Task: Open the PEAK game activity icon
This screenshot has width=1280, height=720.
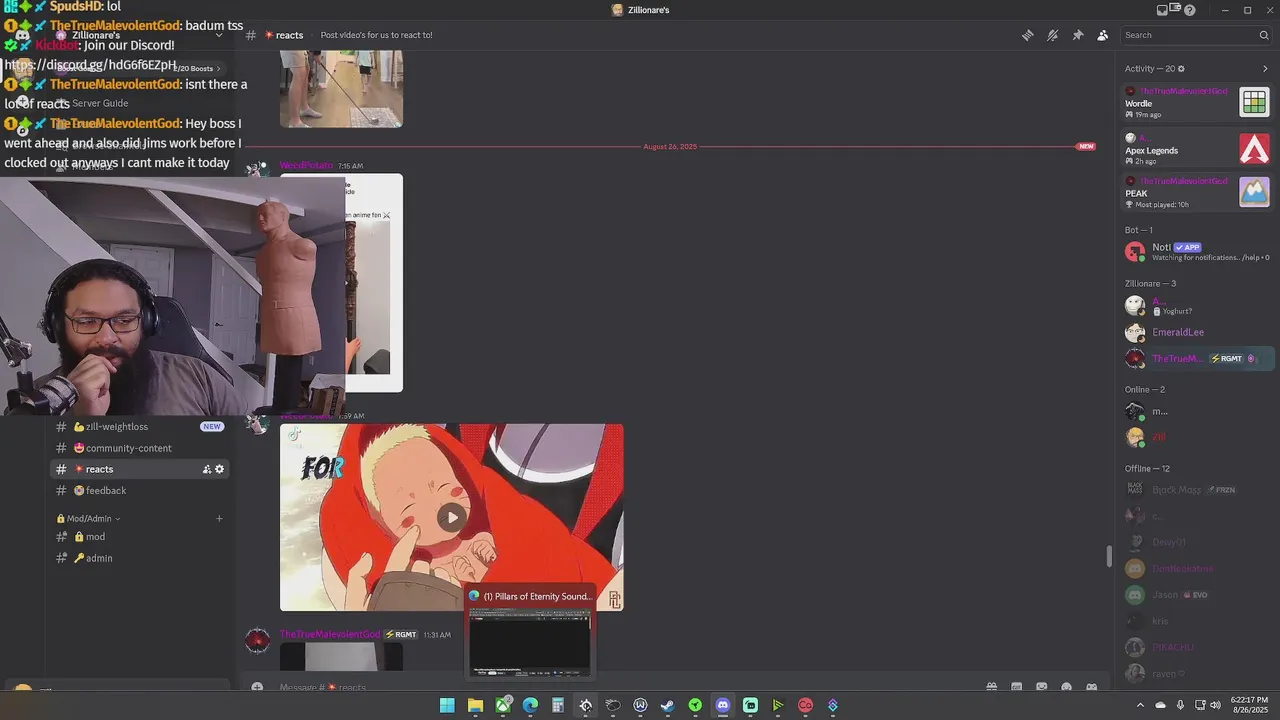Action: tap(1254, 191)
